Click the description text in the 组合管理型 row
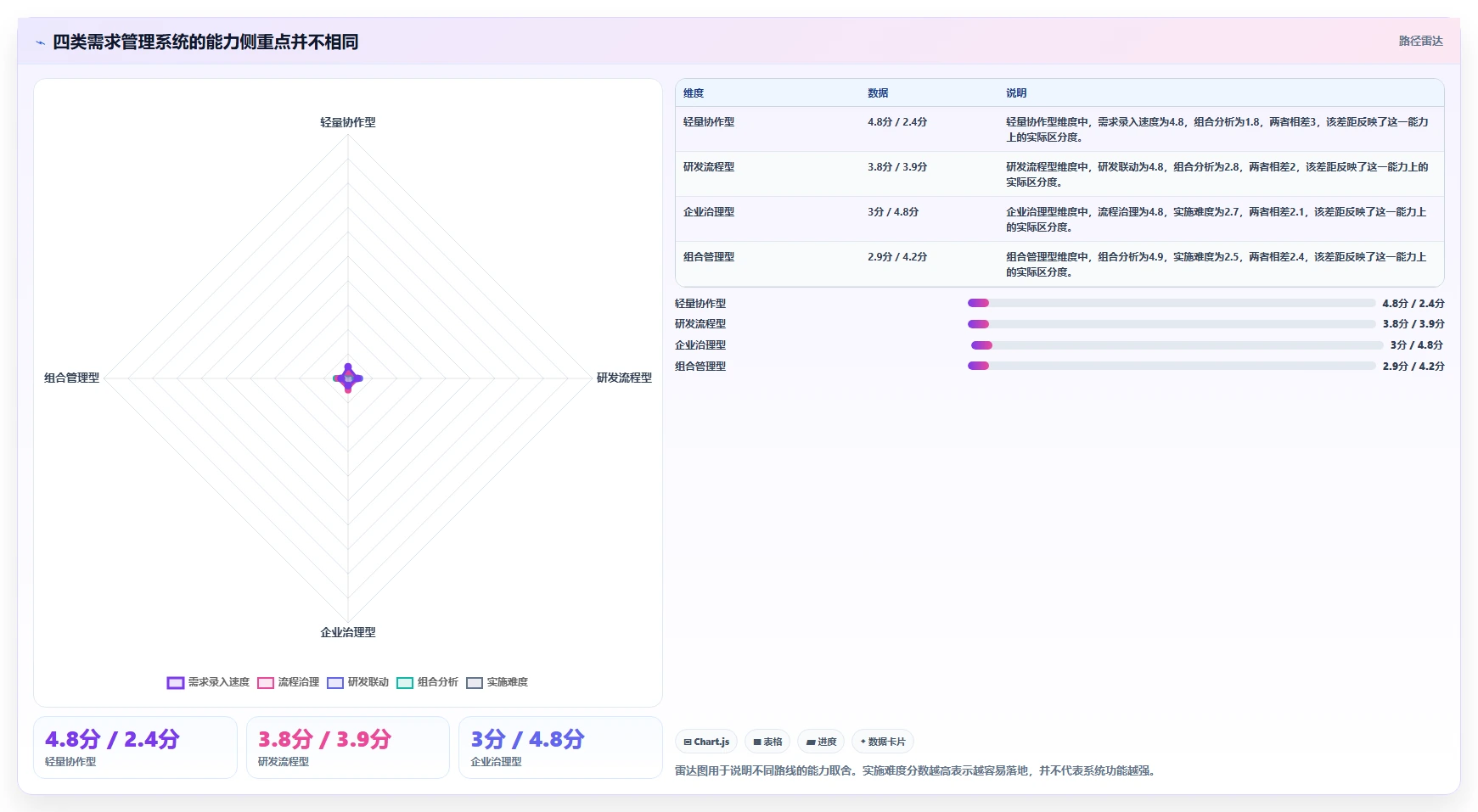 [1216, 265]
